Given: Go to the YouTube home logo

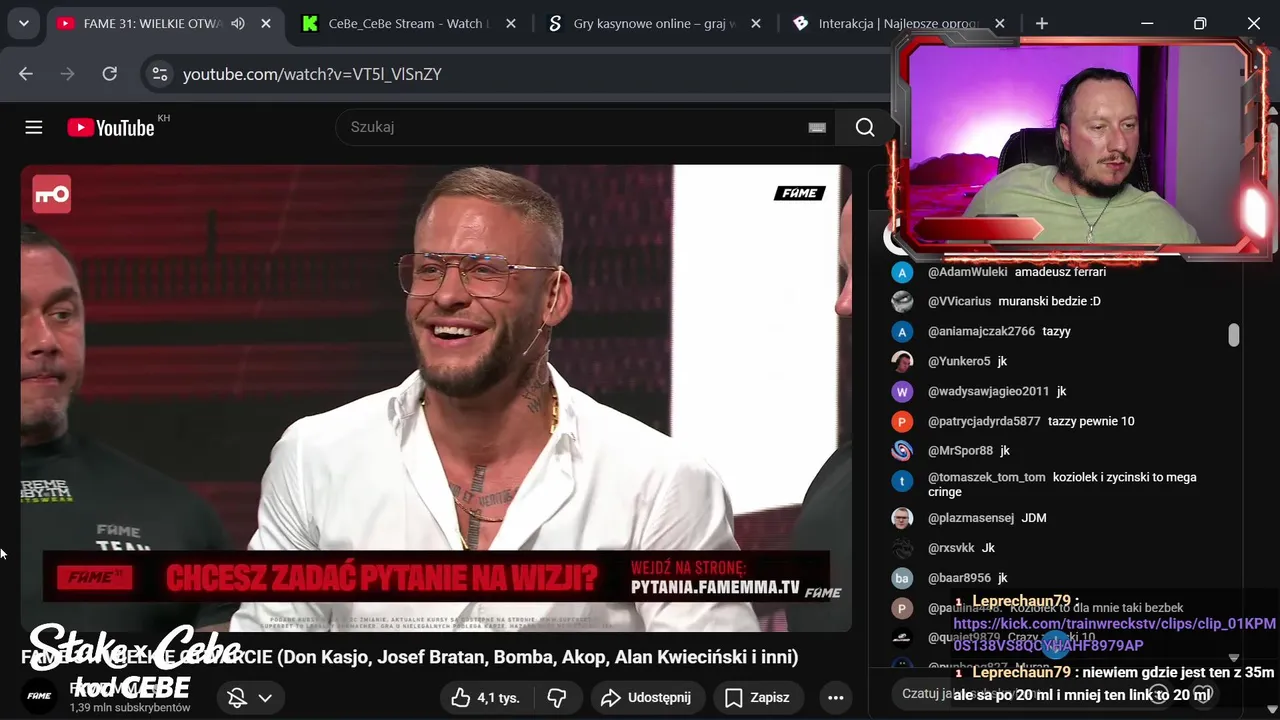Looking at the screenshot, I should [x=111, y=128].
